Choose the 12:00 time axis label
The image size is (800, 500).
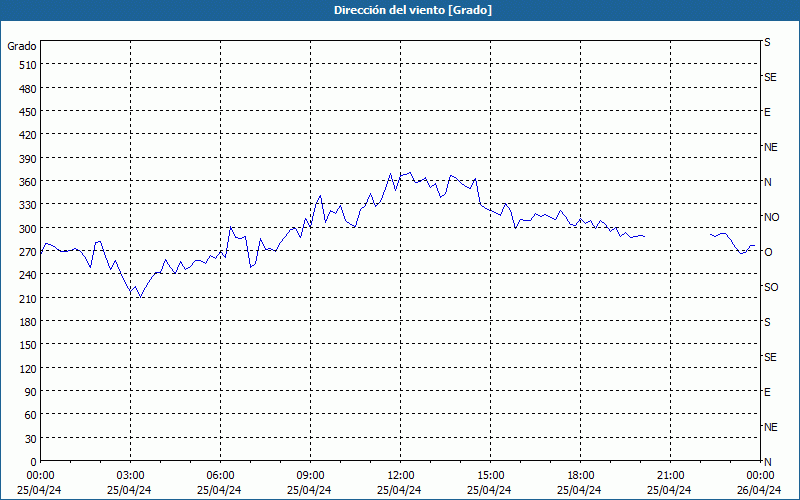[x=401, y=476]
